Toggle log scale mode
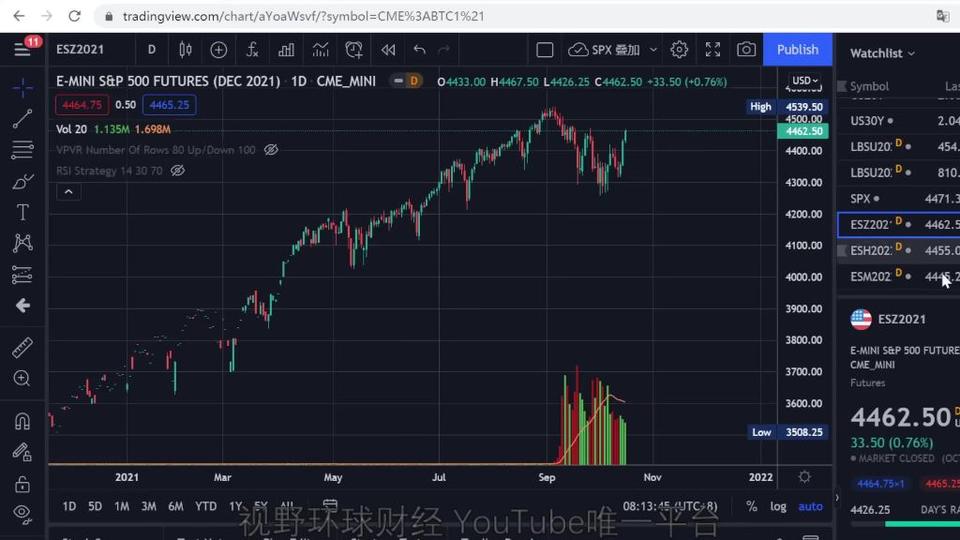960x540 pixels. (778, 506)
